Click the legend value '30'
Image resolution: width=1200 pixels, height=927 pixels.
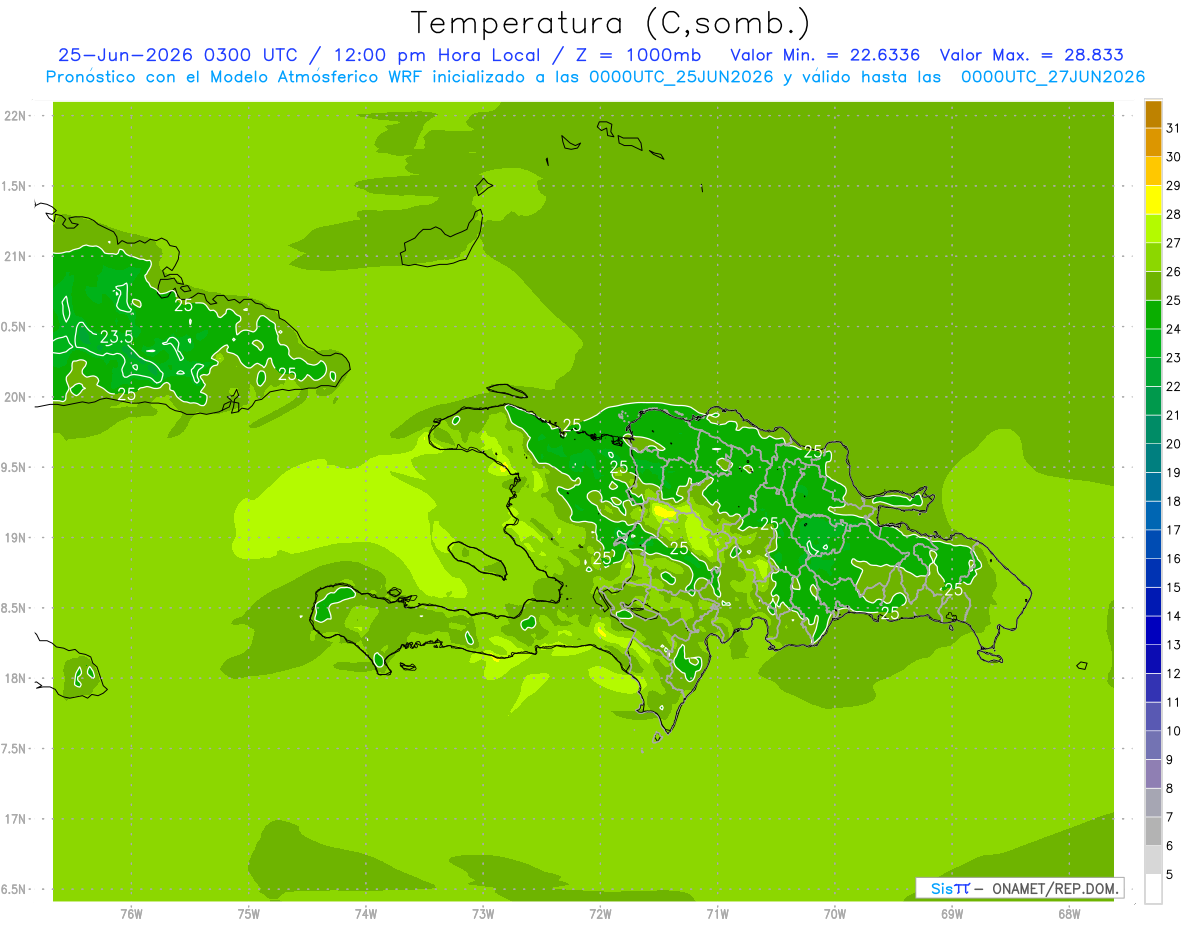[x=1173, y=157]
